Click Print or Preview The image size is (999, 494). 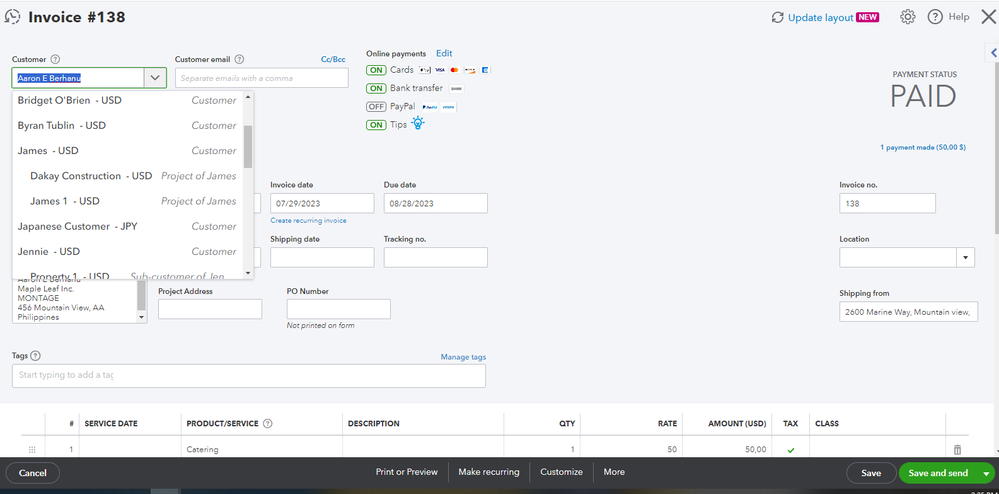(406, 472)
